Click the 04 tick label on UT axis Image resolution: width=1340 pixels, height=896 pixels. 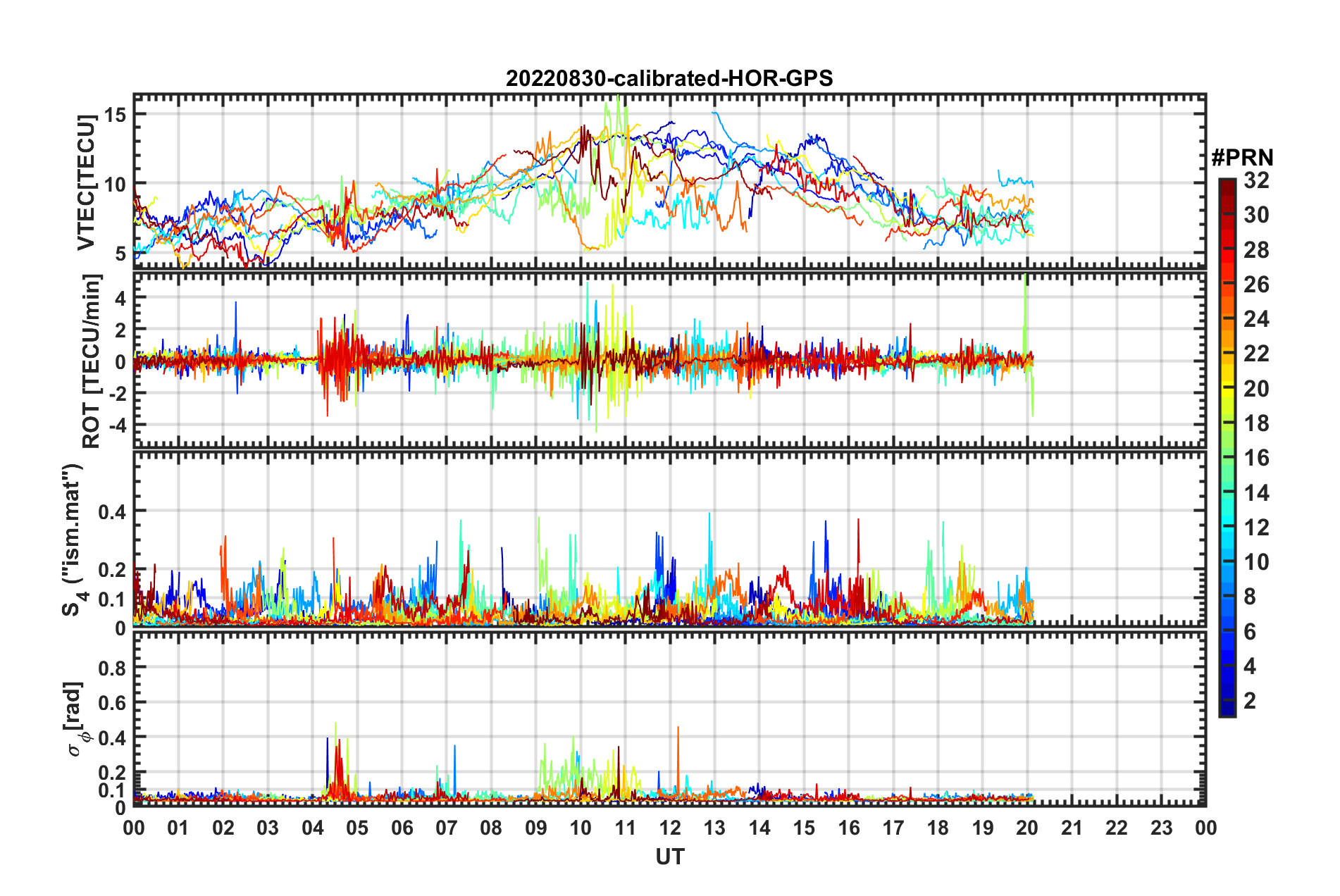coord(312,828)
